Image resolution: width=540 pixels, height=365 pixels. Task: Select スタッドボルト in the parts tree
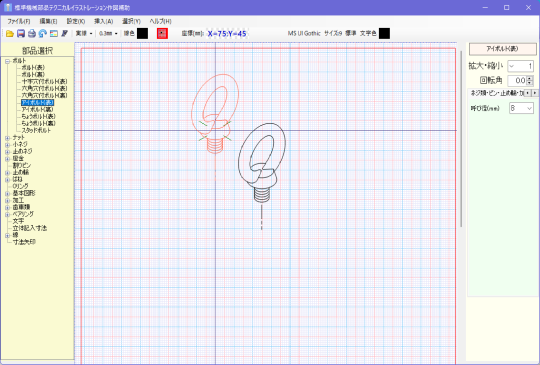tap(36, 131)
